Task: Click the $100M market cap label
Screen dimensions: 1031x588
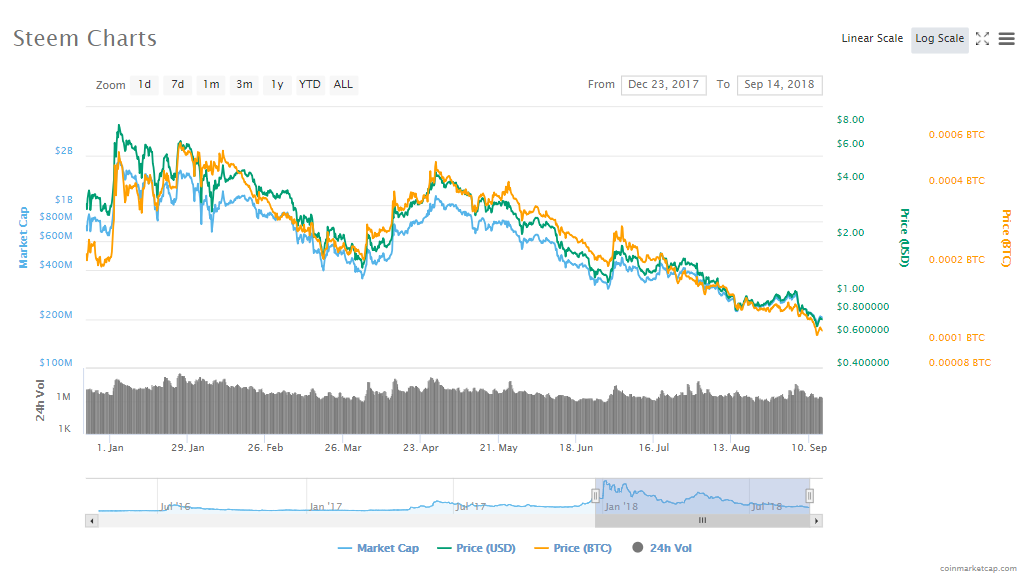Action: [56, 363]
